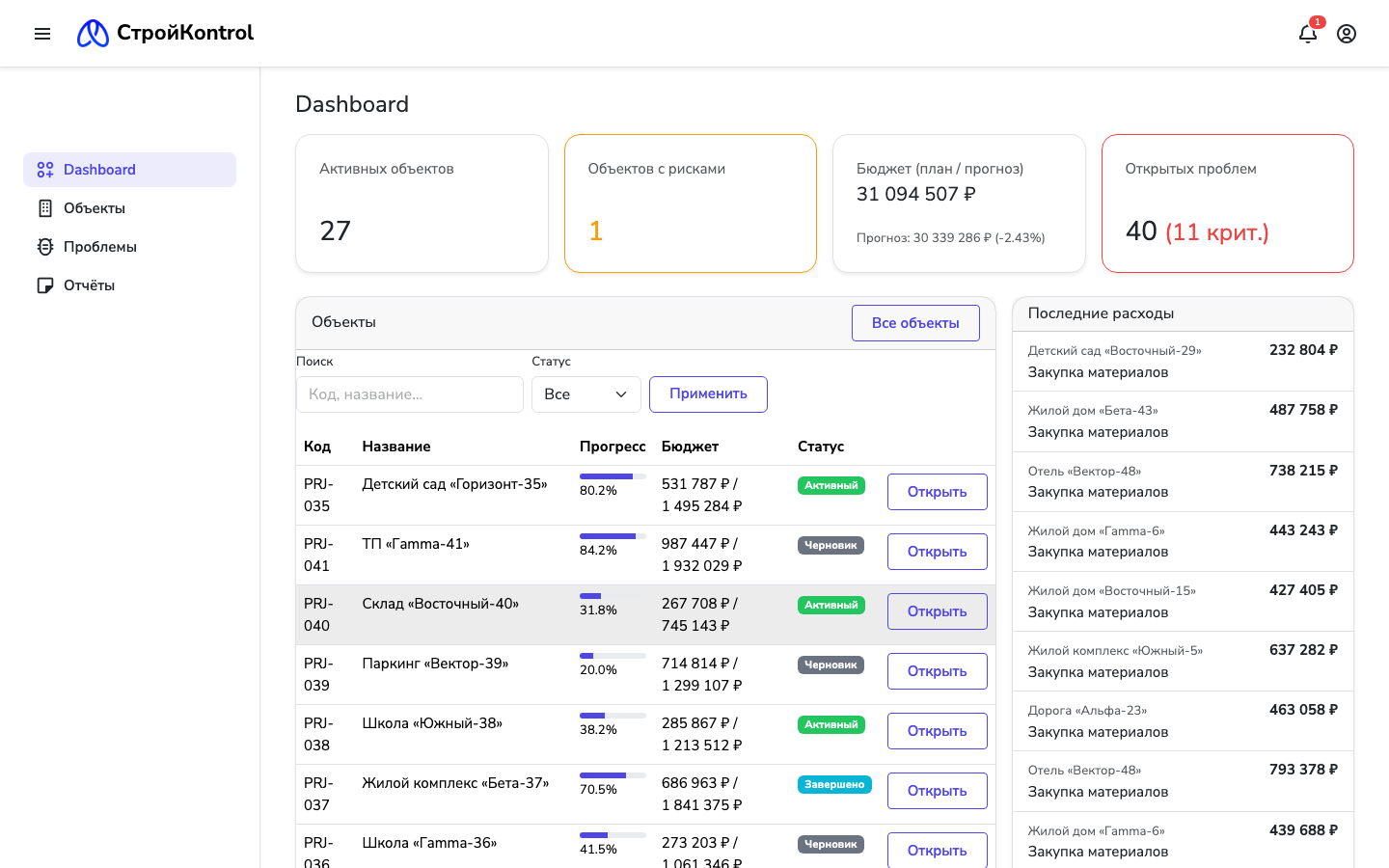The image size is (1389, 868).
Task: Open project PRJ-041 ТП «Гамма-41»
Action: click(x=938, y=552)
